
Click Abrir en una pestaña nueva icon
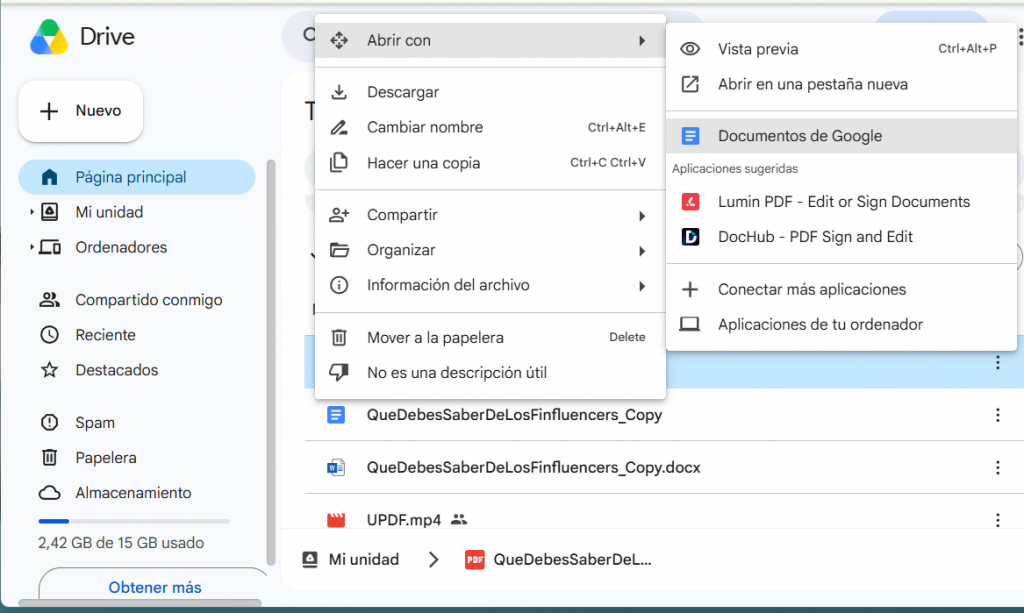point(690,84)
